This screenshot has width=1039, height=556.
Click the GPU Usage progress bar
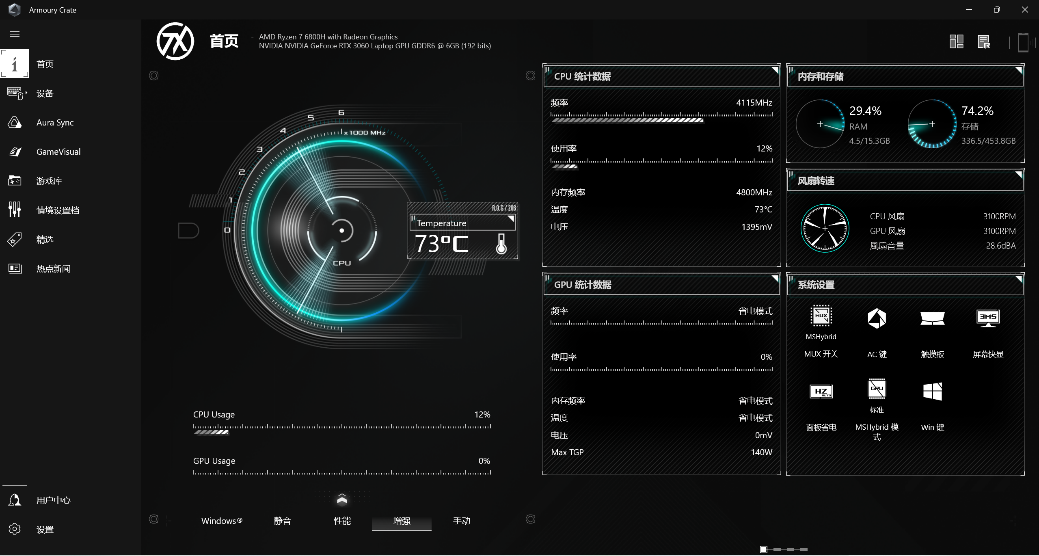tap(342, 473)
